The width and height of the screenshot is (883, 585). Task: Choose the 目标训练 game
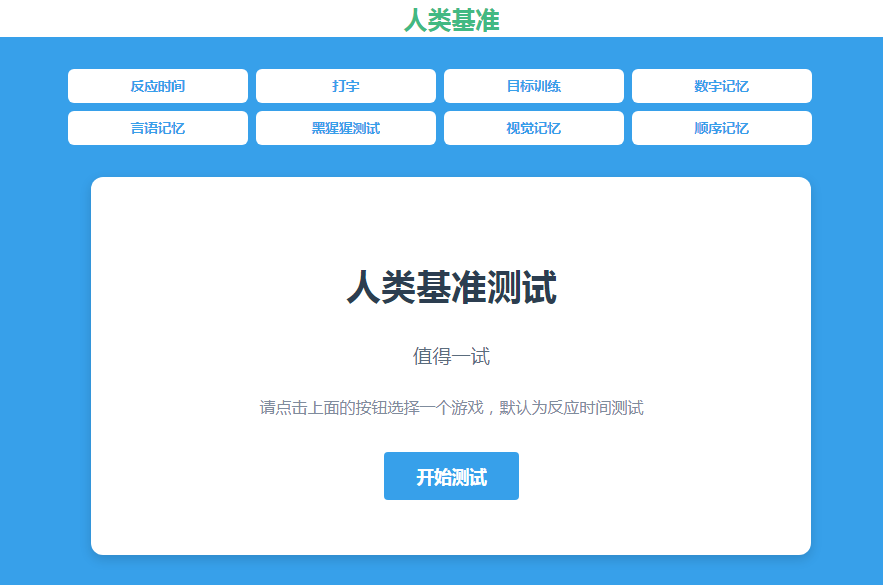[x=533, y=86]
